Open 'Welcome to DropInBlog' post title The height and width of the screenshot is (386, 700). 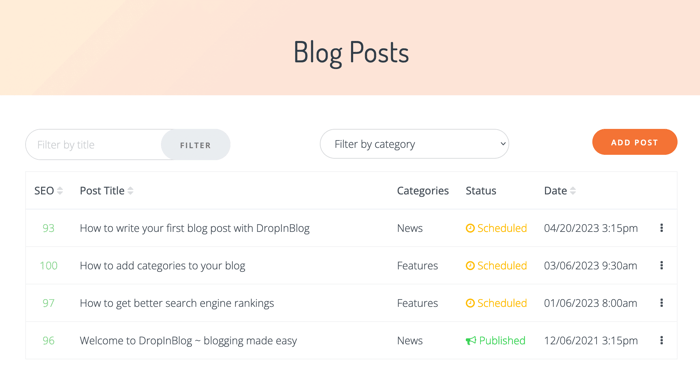tap(188, 341)
